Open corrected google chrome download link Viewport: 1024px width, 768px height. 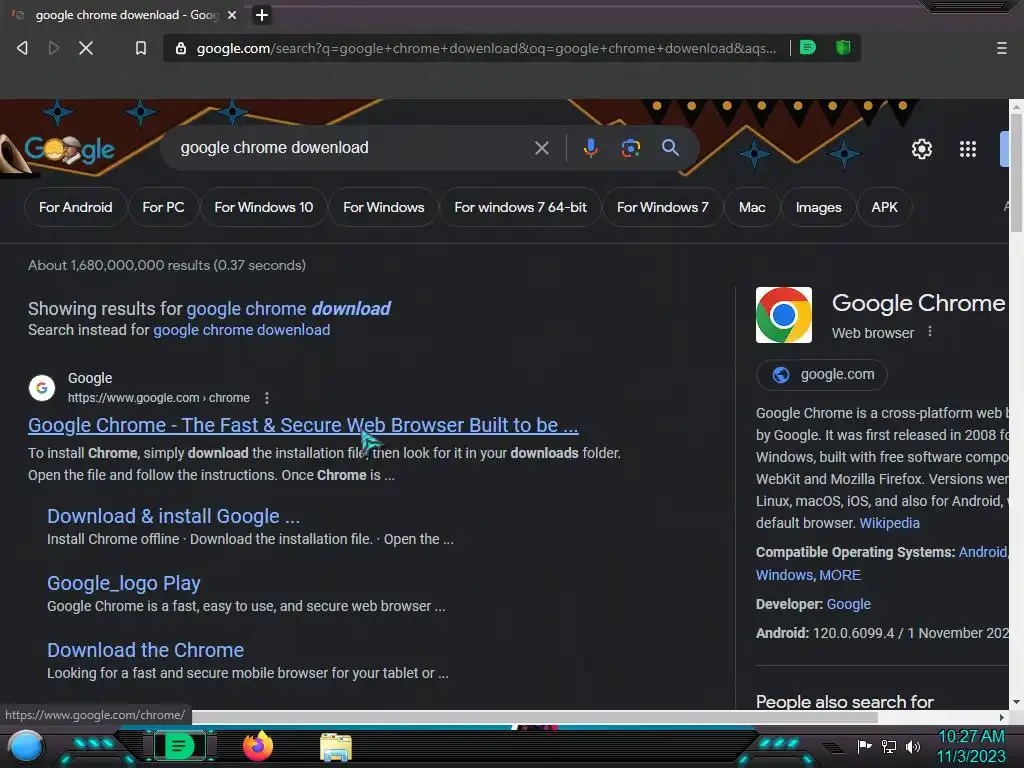[x=288, y=308]
